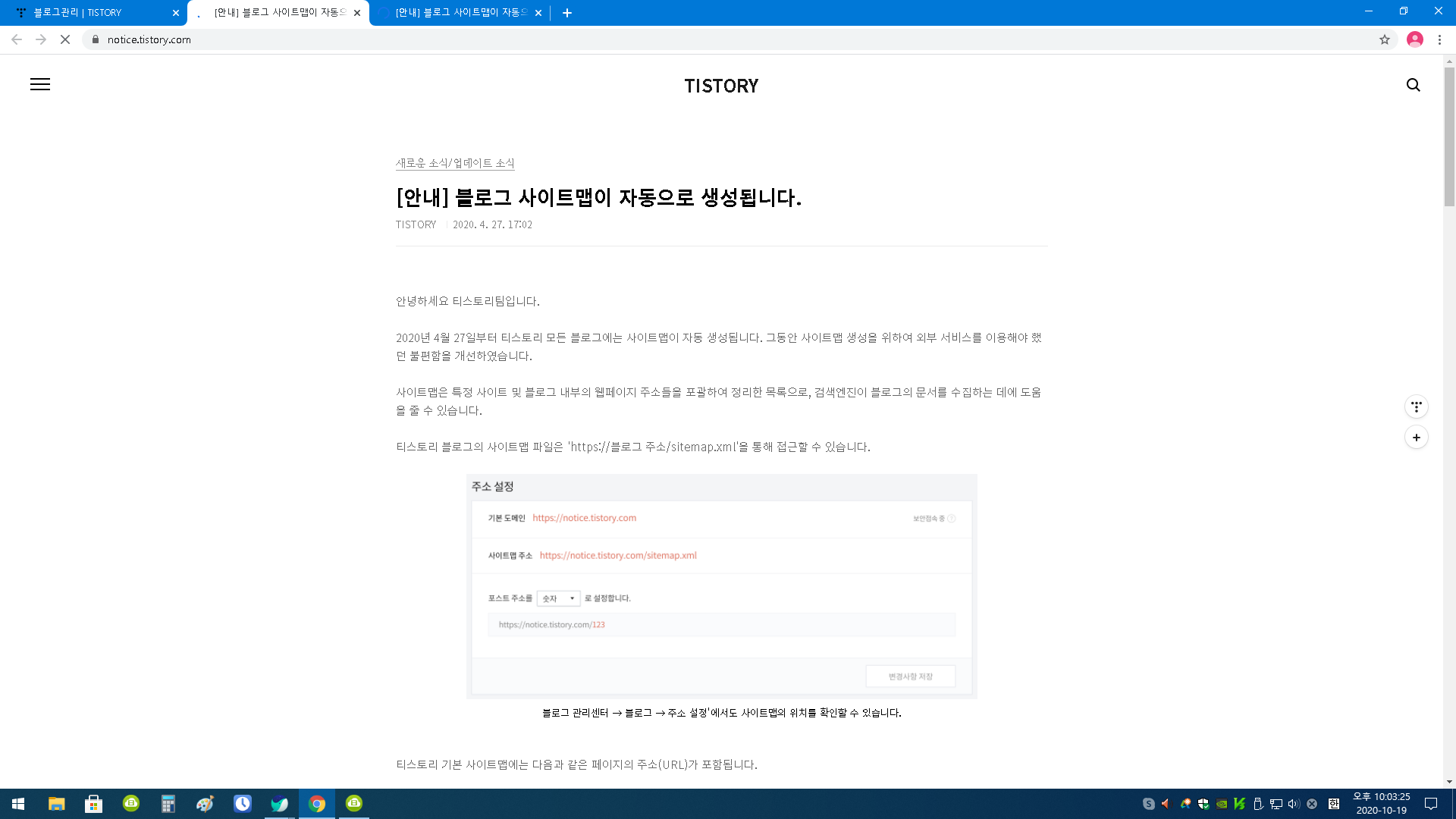Click the floating plus button
Screen dimensions: 1456x819
coord(1416,438)
